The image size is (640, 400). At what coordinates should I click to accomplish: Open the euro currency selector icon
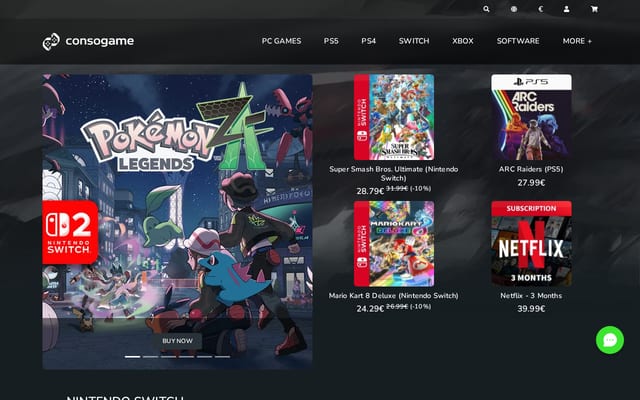541,9
